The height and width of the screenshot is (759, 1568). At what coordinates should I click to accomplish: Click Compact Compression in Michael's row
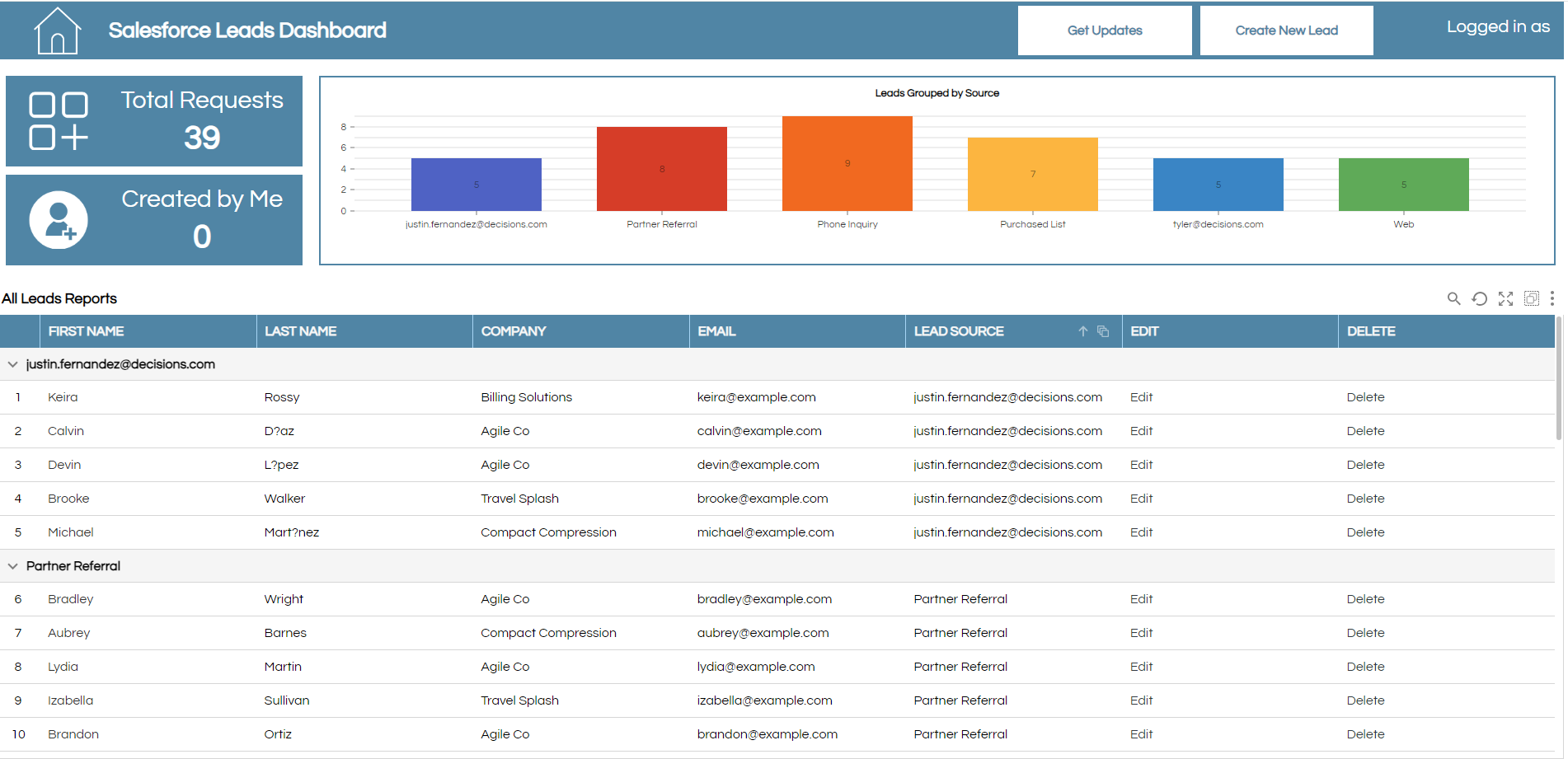(x=548, y=532)
